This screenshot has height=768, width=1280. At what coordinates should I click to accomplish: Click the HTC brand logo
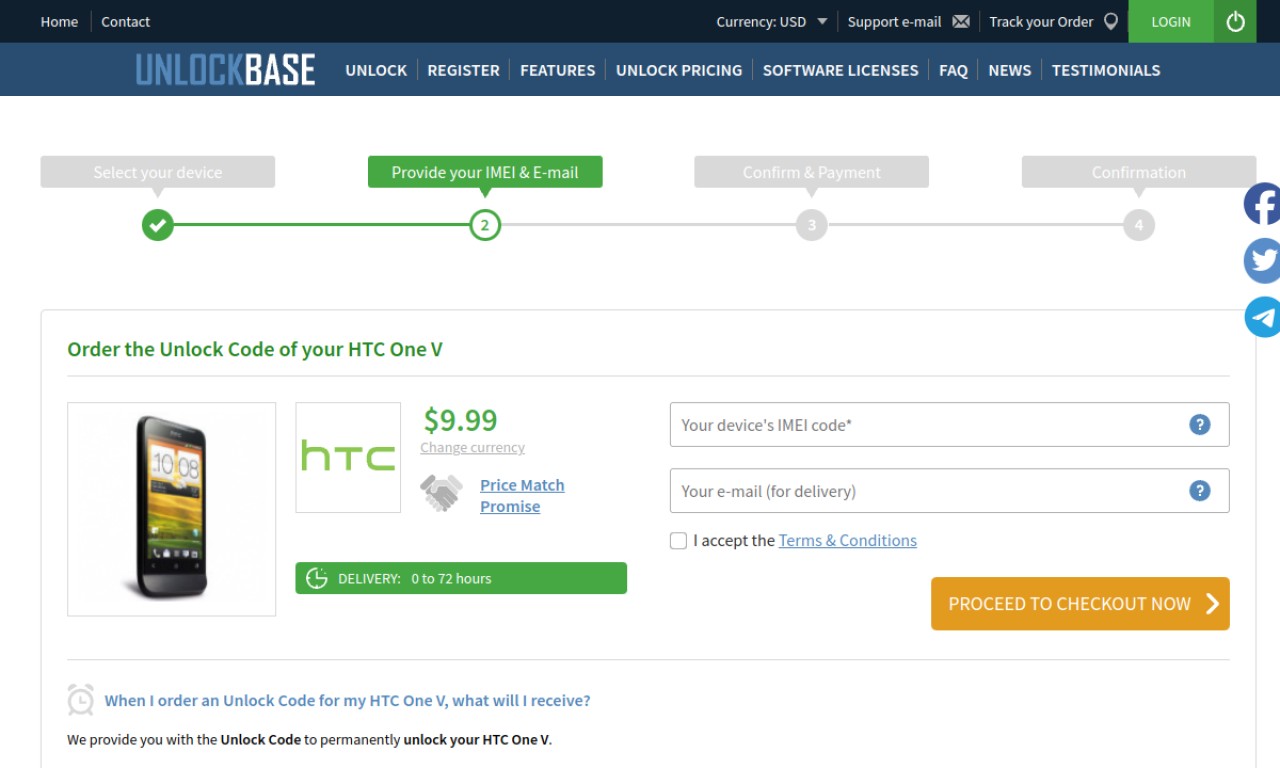click(x=348, y=457)
